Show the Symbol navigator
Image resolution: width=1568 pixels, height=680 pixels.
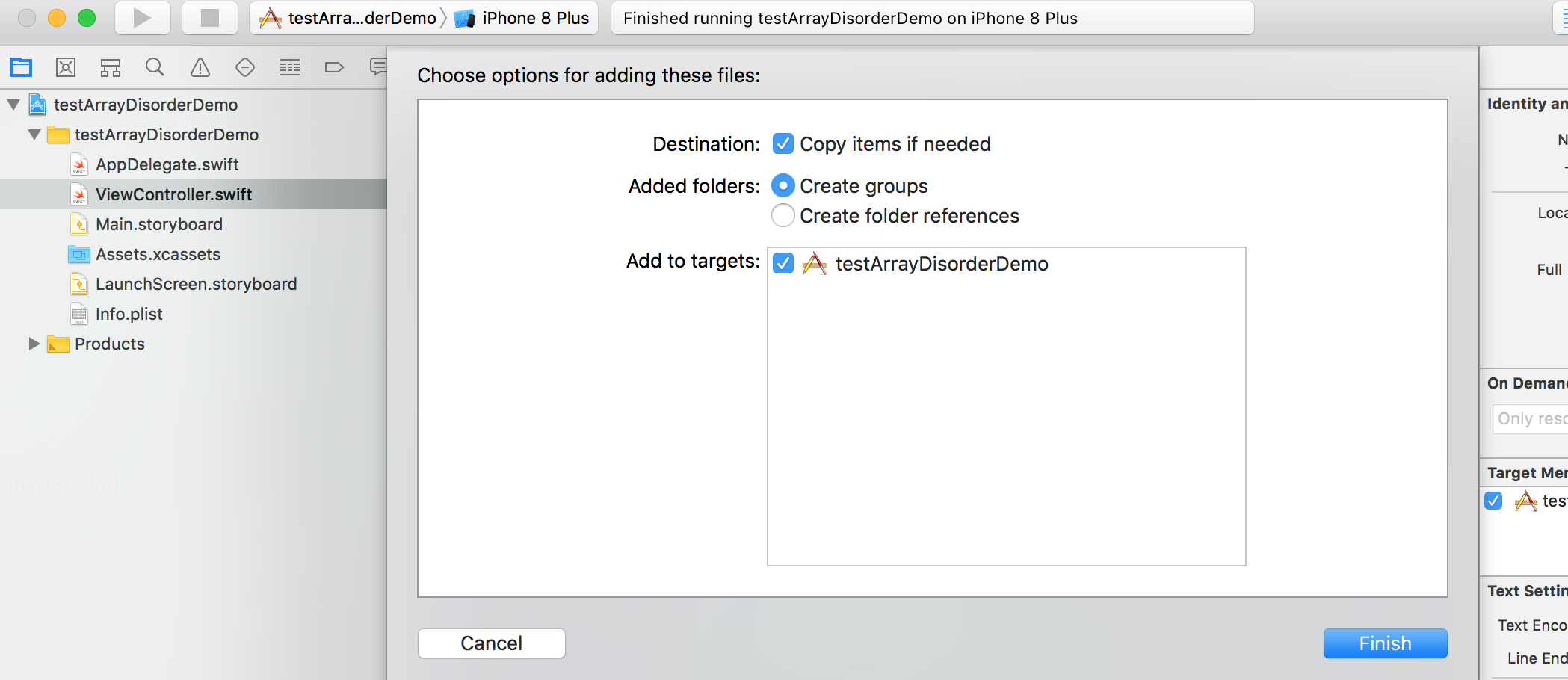(x=111, y=68)
